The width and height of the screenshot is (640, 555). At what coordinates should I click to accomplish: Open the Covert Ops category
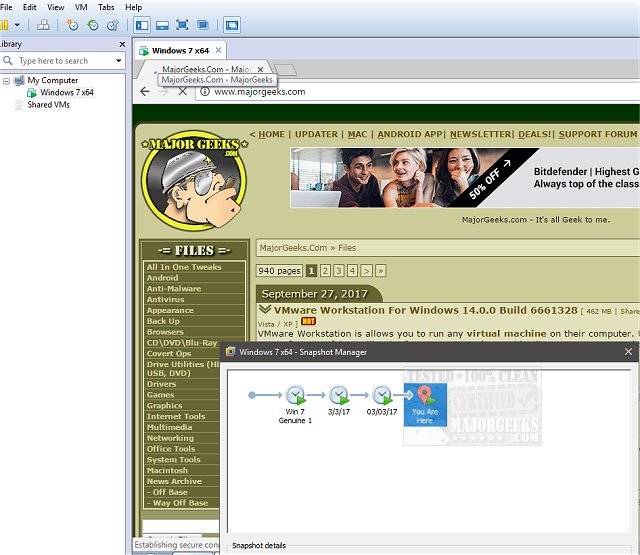(x=169, y=354)
